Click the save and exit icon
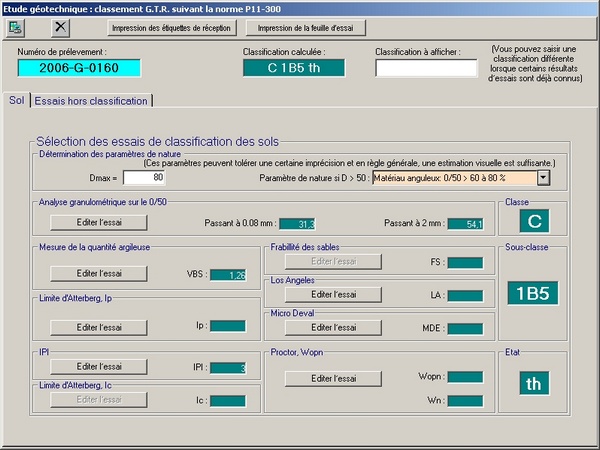This screenshot has width=600, height=450. coord(21,27)
